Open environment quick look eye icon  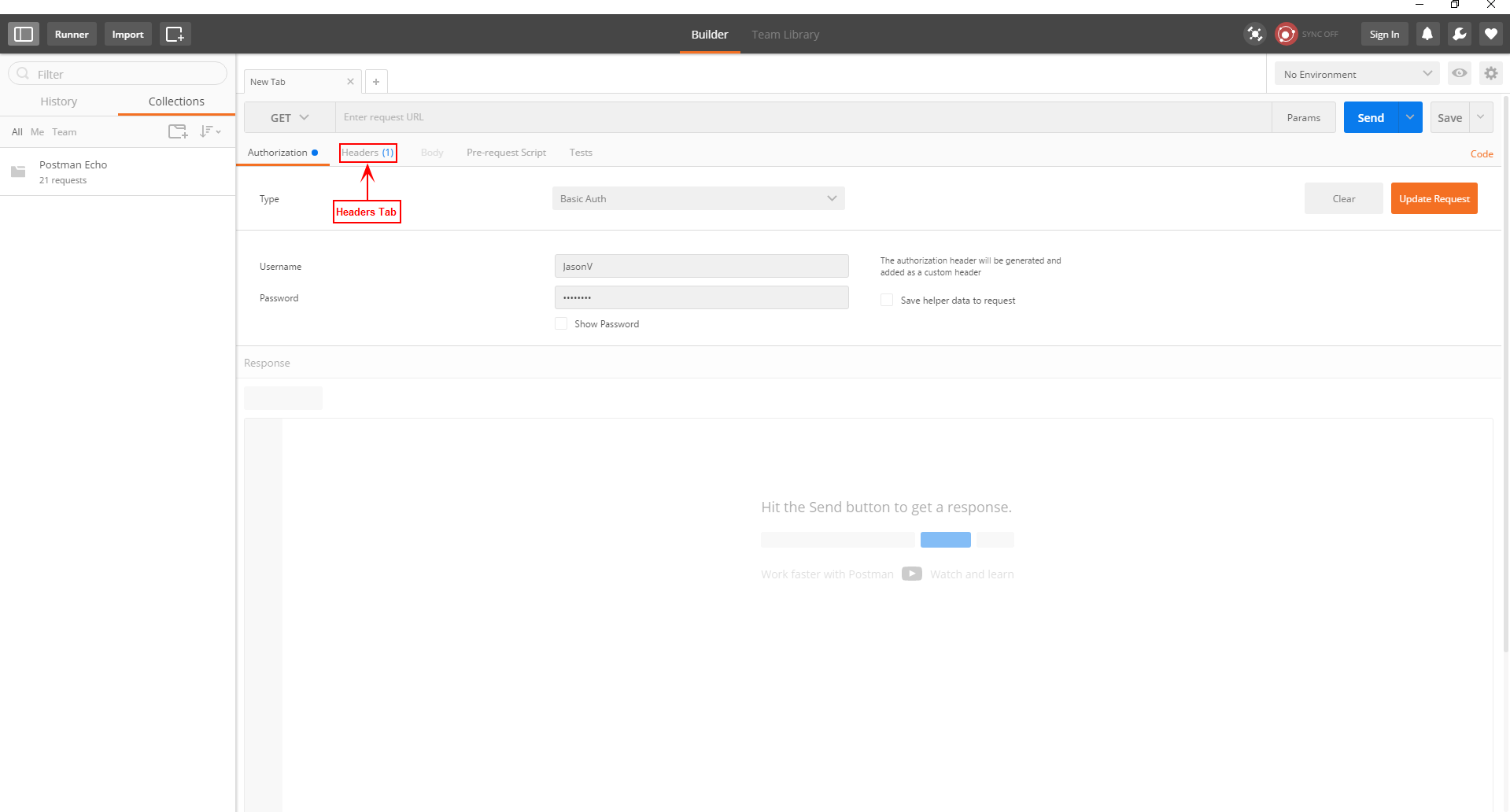(x=1460, y=73)
